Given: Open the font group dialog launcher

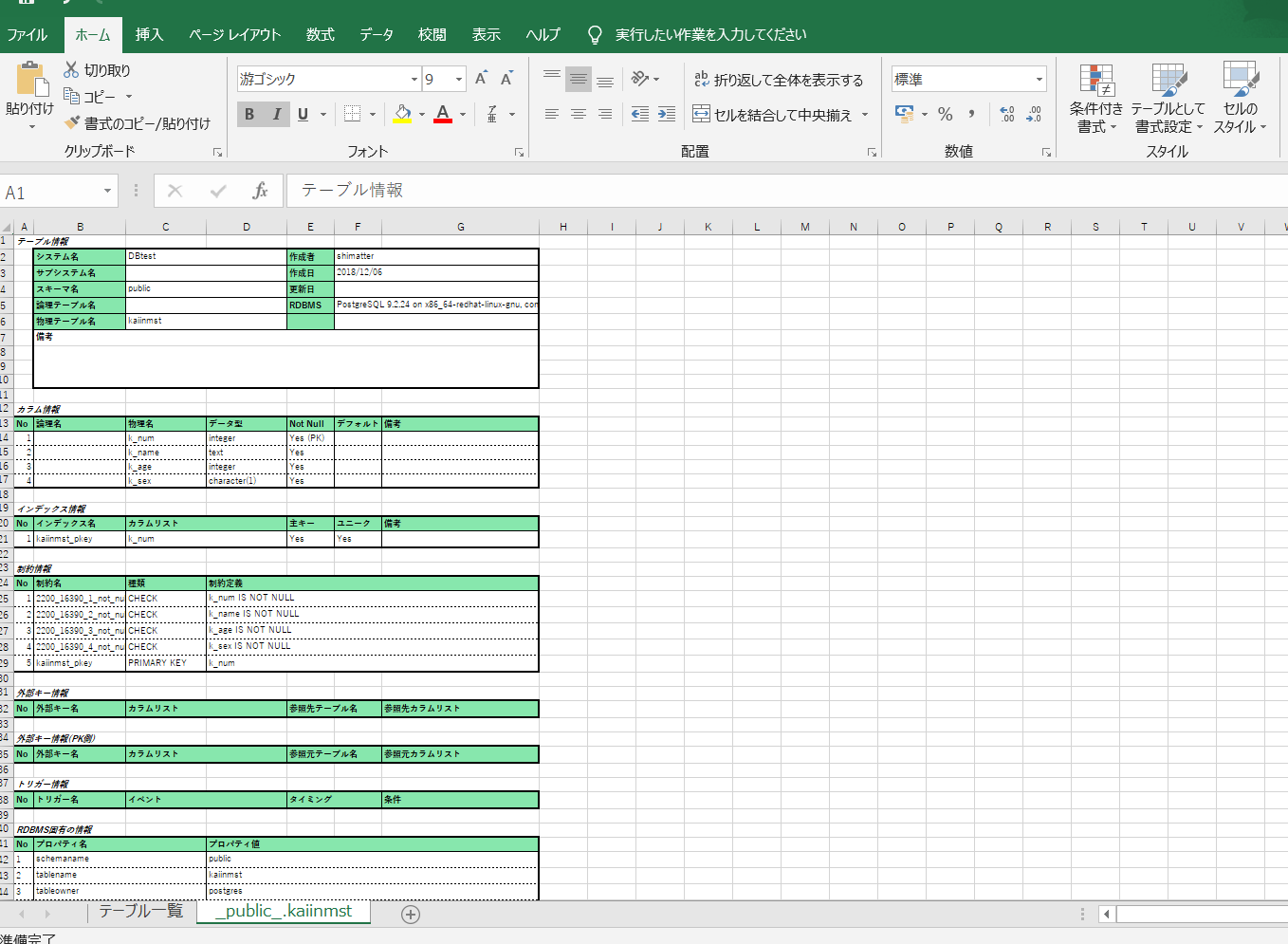Looking at the screenshot, I should click(519, 152).
